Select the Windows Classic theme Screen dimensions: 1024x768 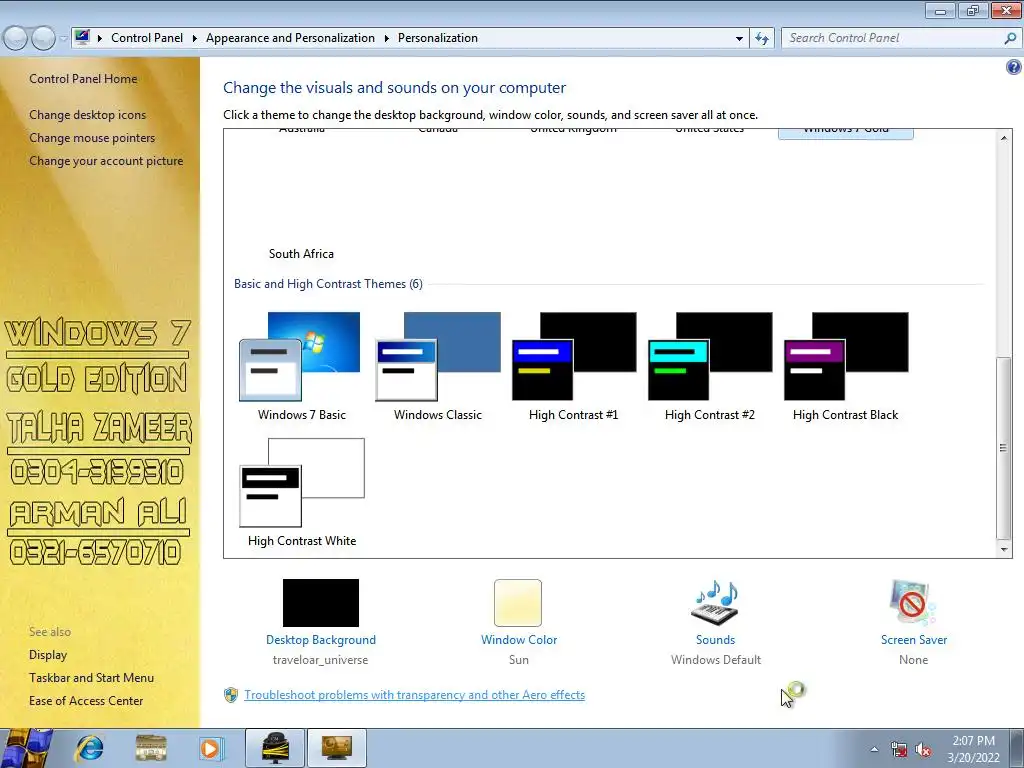(x=438, y=366)
